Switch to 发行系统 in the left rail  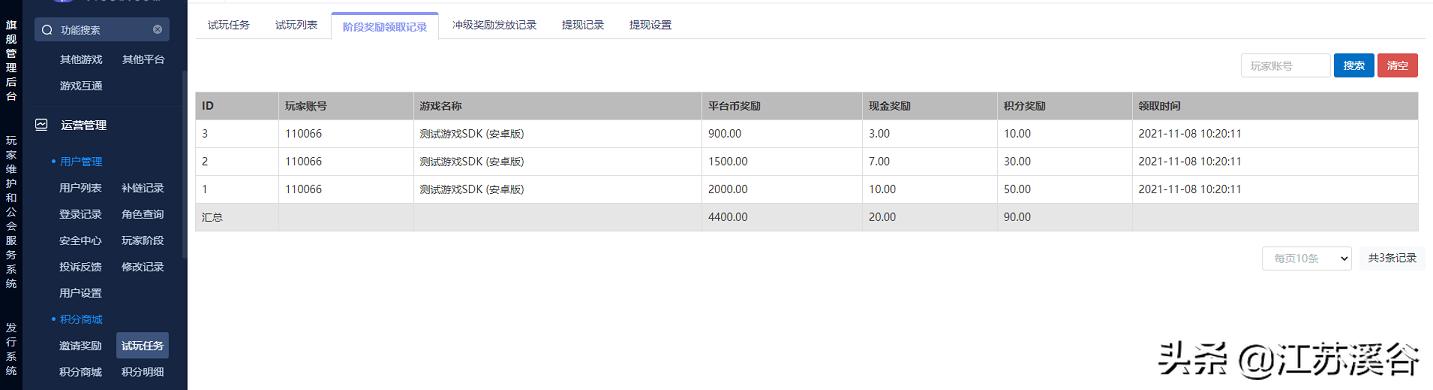coord(11,349)
